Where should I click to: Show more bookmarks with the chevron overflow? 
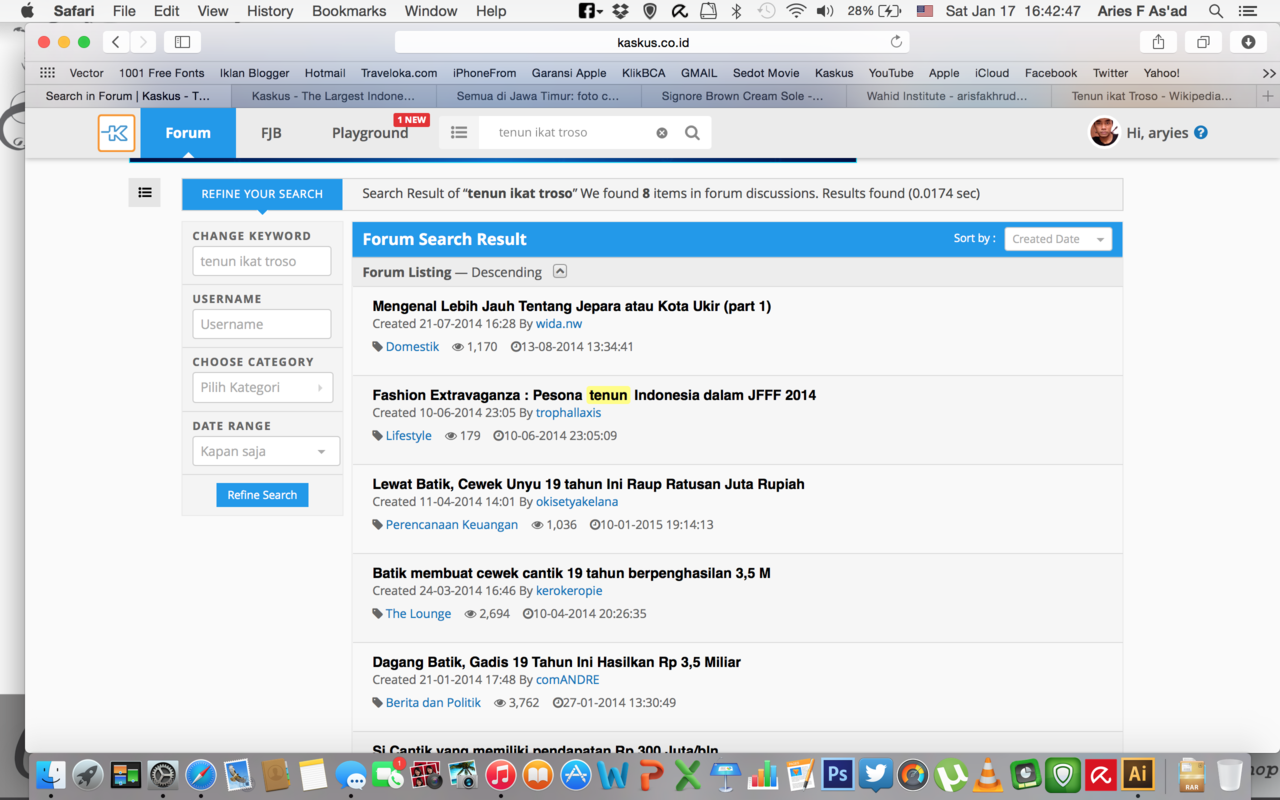click(1269, 73)
